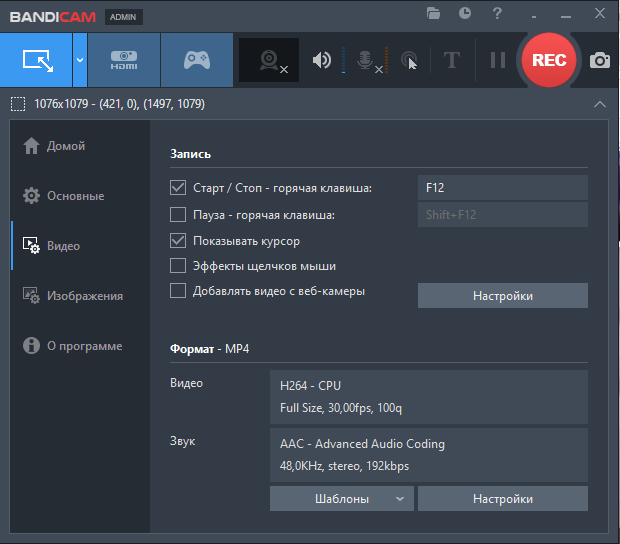
Task: Click 48,0KHz, stereo, 192kbps text
Action: pos(344,466)
